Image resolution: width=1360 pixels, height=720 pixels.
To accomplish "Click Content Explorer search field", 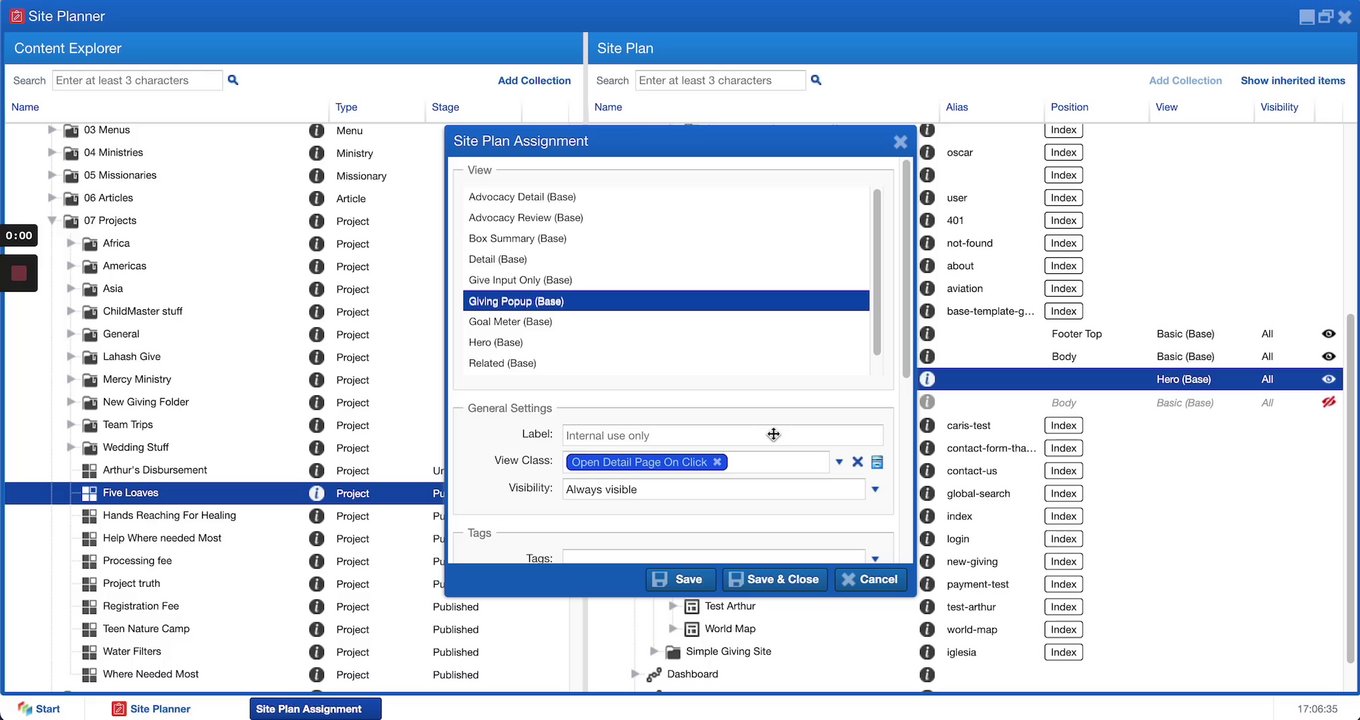I will click(137, 80).
